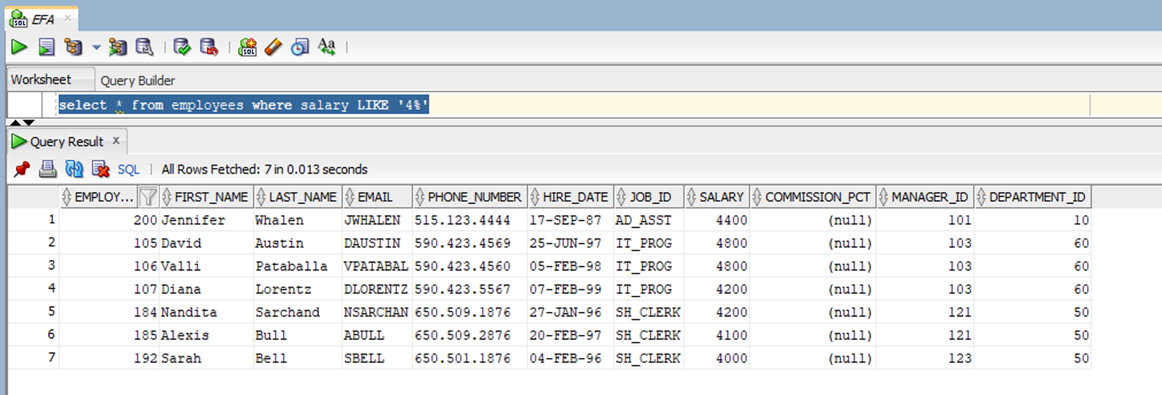Sort by the EMPLOY... column header
Image resolution: width=1162 pixels, height=395 pixels.
(99, 196)
